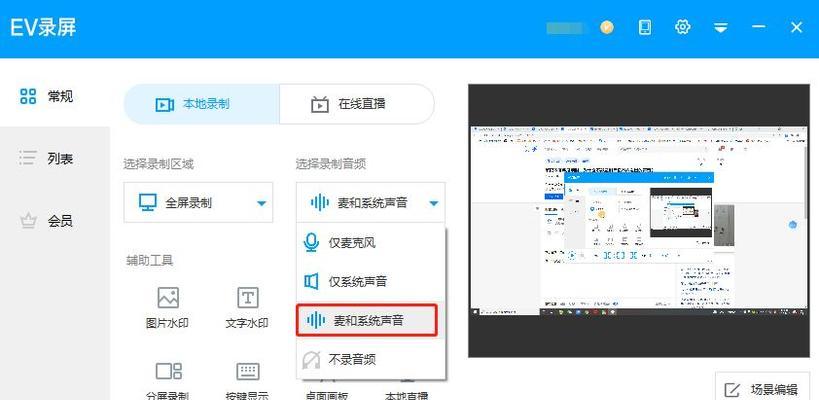Click the camera icon on 本地录制 tab
Viewport: 819px width, 400px height.
pos(165,104)
